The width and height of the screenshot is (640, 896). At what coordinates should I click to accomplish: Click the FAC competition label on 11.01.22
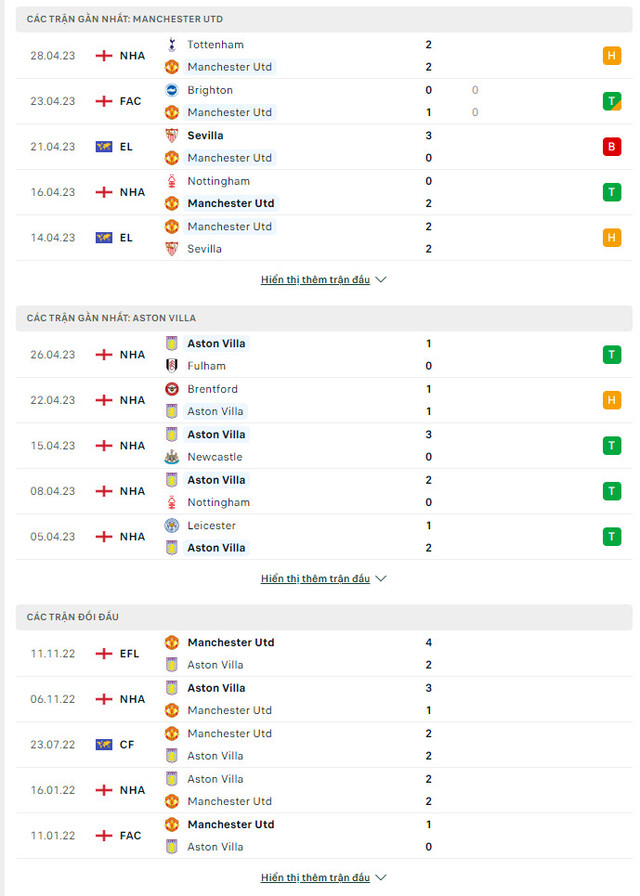tap(130, 835)
